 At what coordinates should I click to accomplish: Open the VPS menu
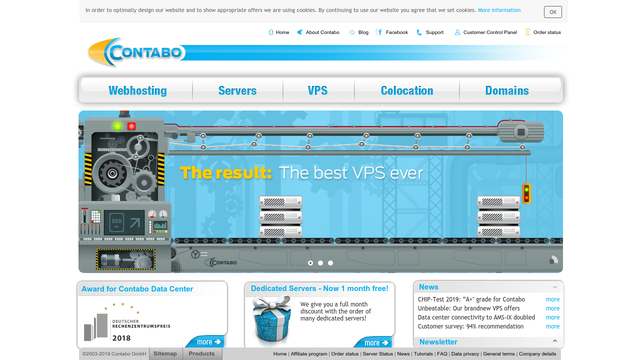point(318,90)
